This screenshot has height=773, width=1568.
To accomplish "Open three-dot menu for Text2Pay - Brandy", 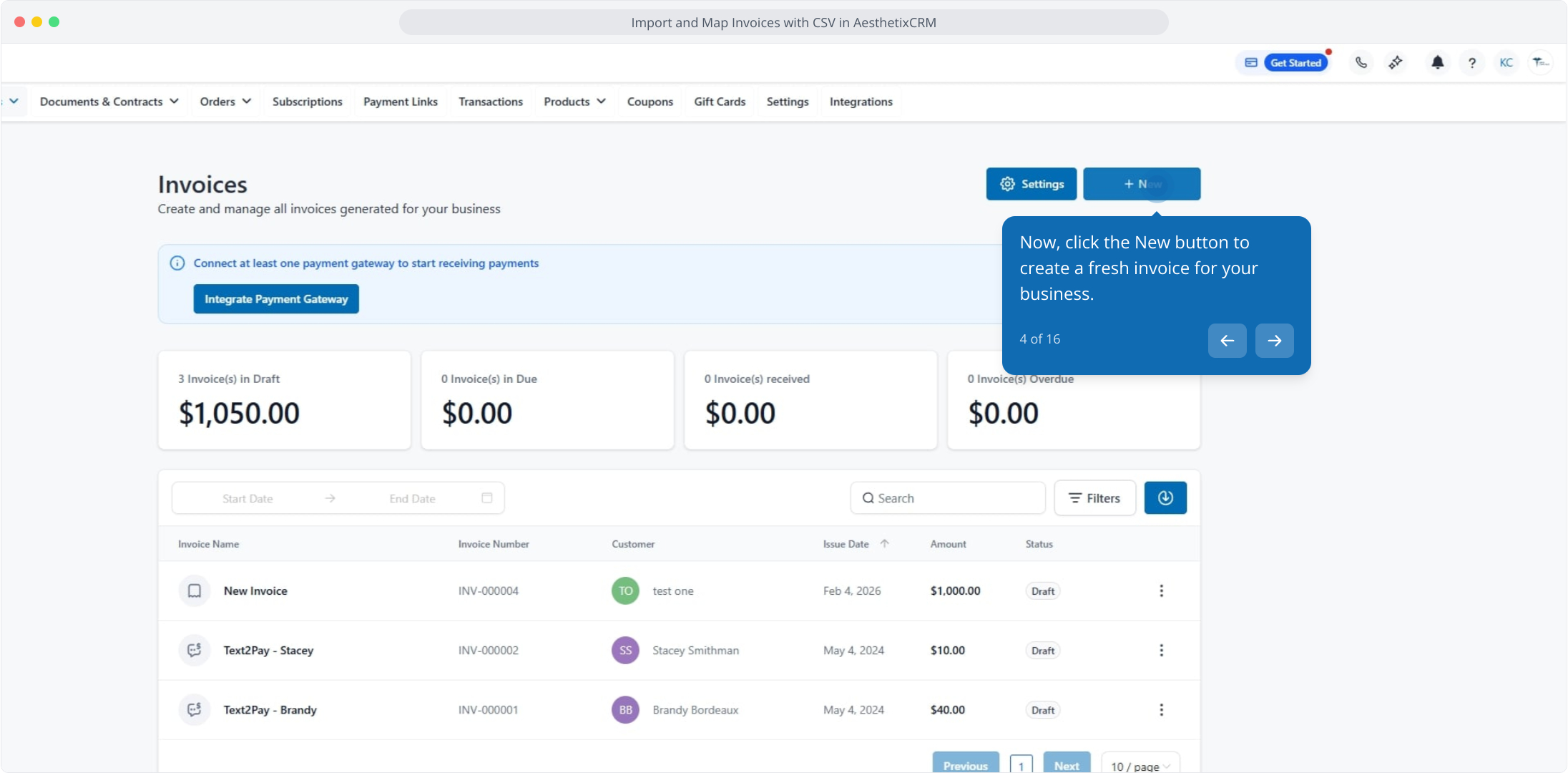I will 1161,710.
